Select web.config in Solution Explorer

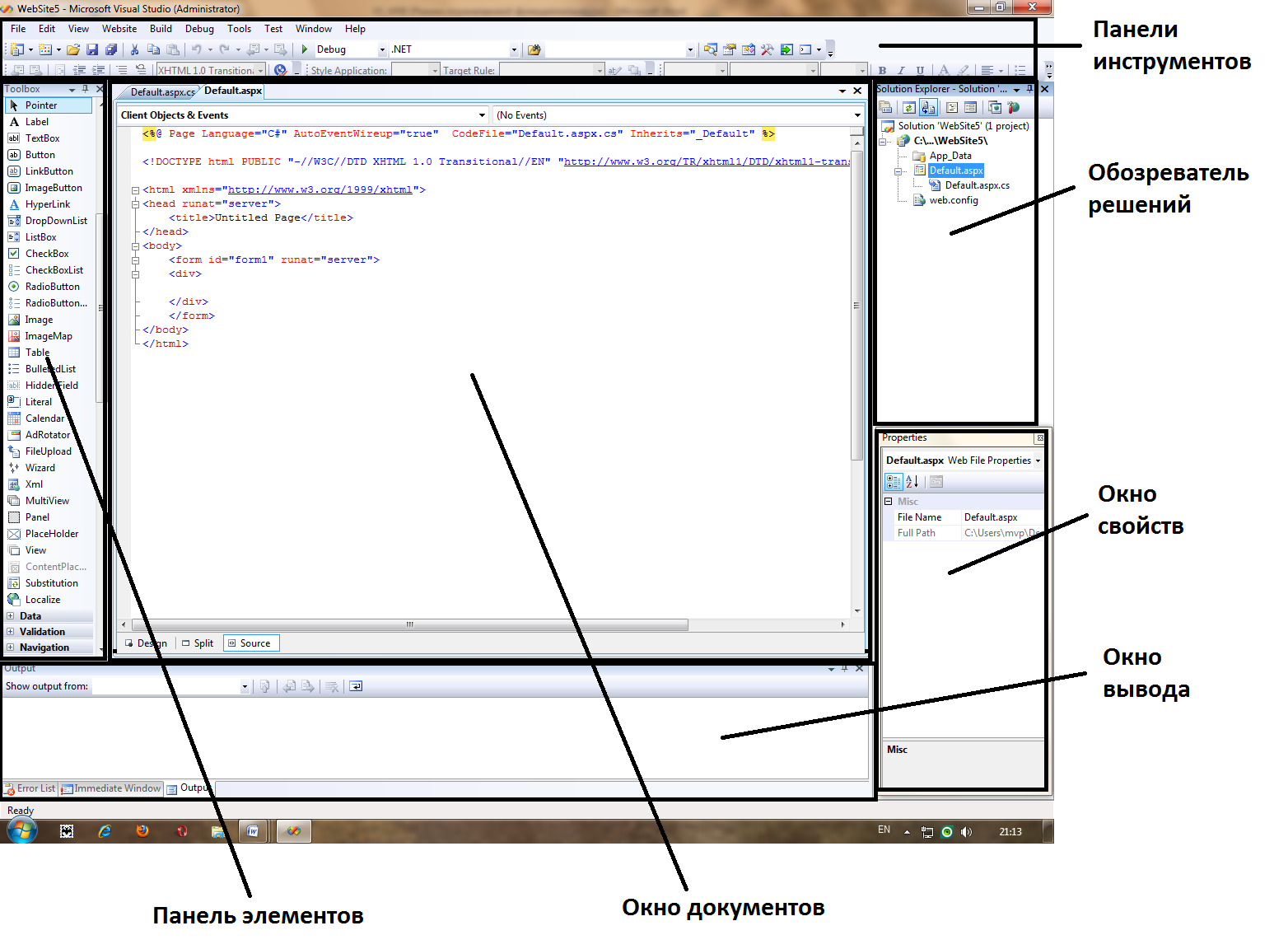[954, 200]
